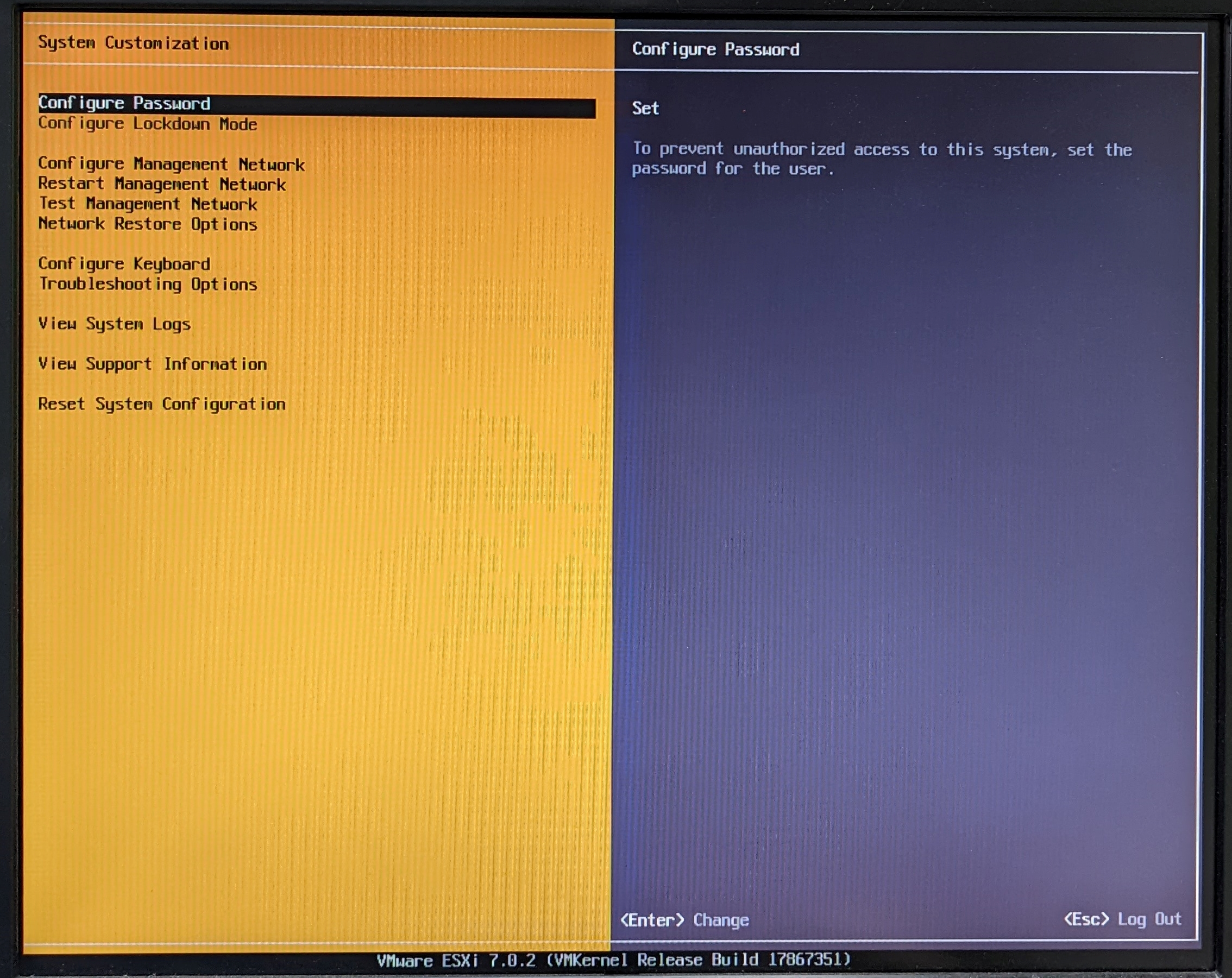Choose Configure Management Network entry
The height and width of the screenshot is (978, 1232).
tap(172, 165)
